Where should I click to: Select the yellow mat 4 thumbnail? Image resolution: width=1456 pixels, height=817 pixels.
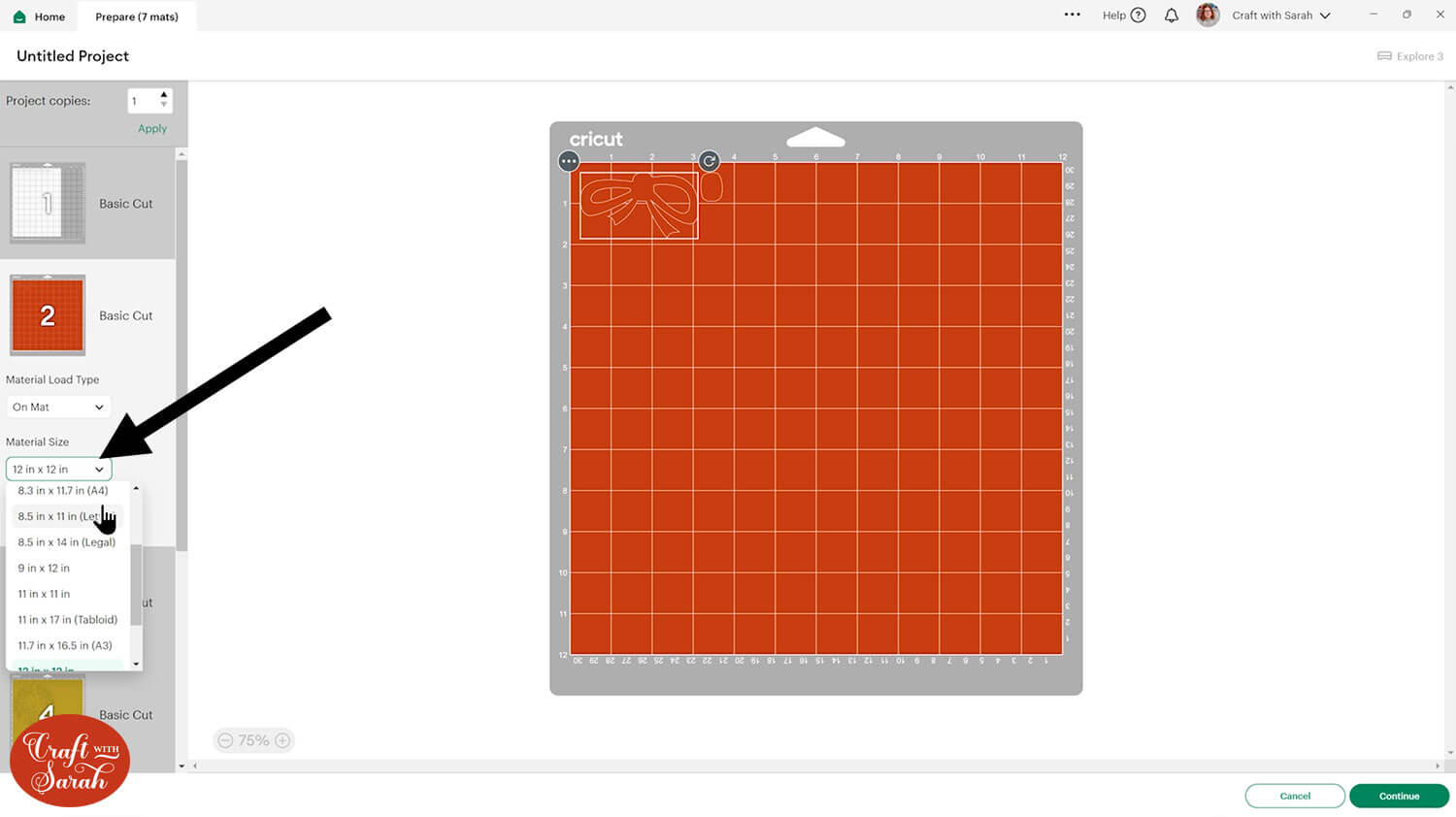click(x=48, y=708)
